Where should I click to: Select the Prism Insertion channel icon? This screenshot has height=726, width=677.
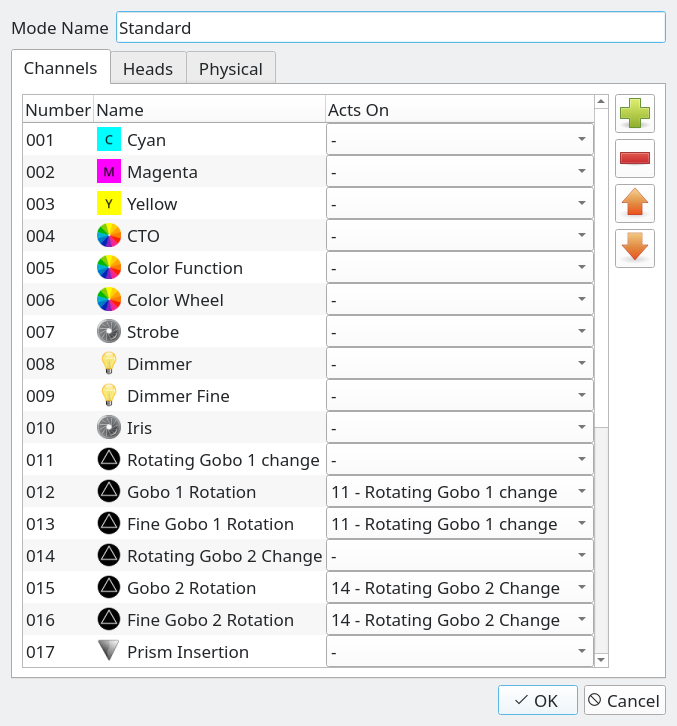coord(109,651)
